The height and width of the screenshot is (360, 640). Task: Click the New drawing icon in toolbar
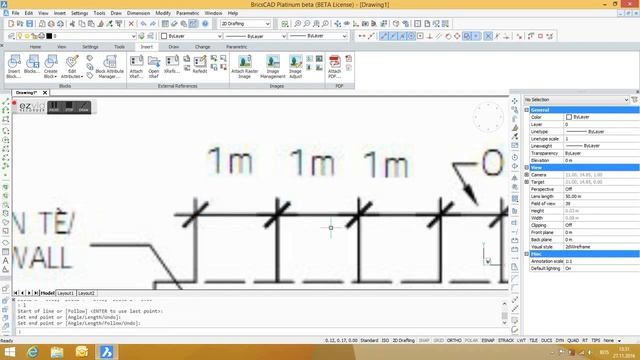click(11, 24)
